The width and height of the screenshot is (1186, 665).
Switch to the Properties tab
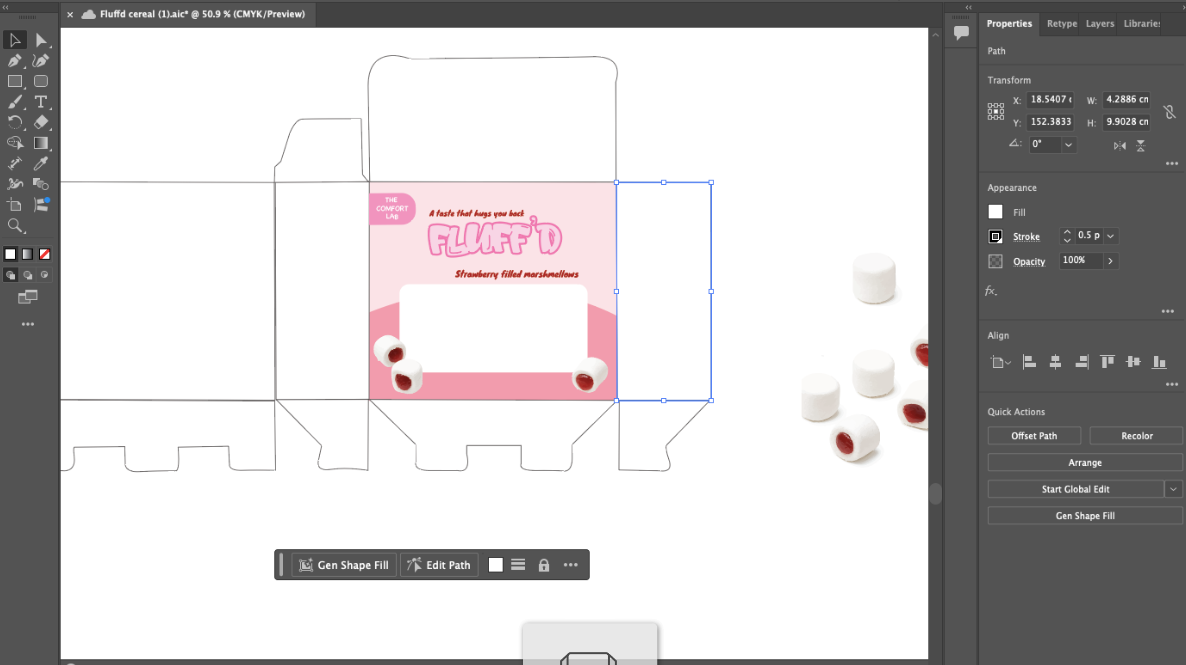(1009, 23)
